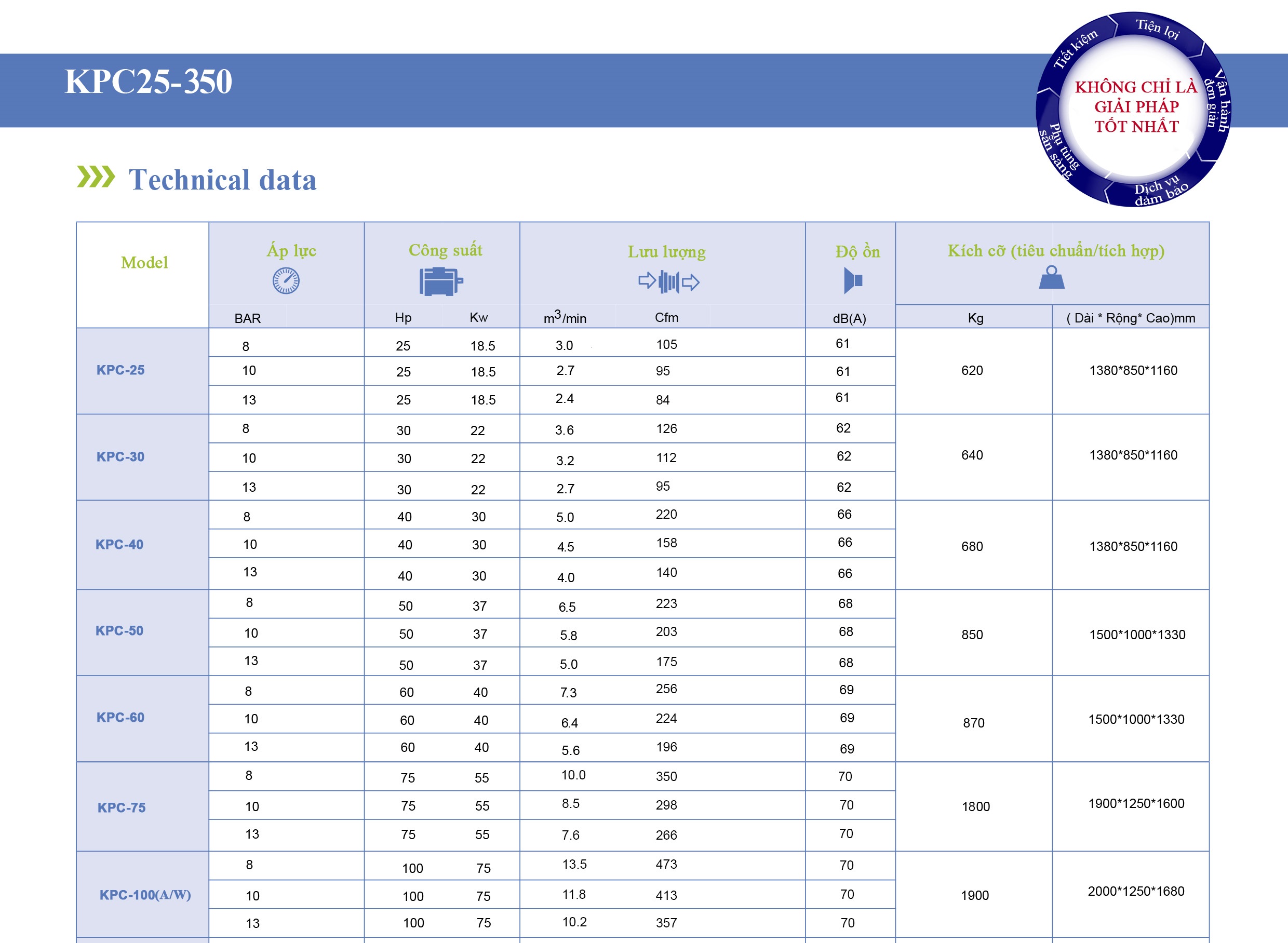Screen dimensions: 1288x943
Task: Click the speaker icon under Độ ồn
Action: coord(852,281)
